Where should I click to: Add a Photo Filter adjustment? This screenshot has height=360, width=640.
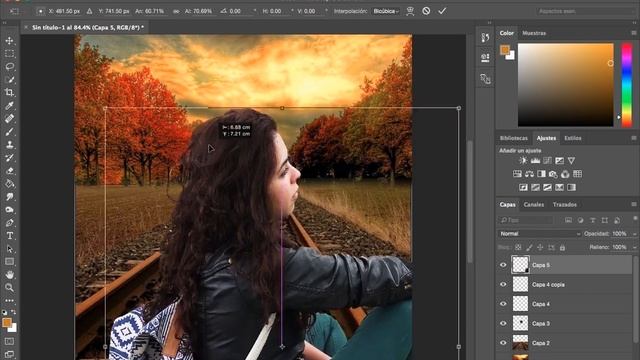click(553, 174)
